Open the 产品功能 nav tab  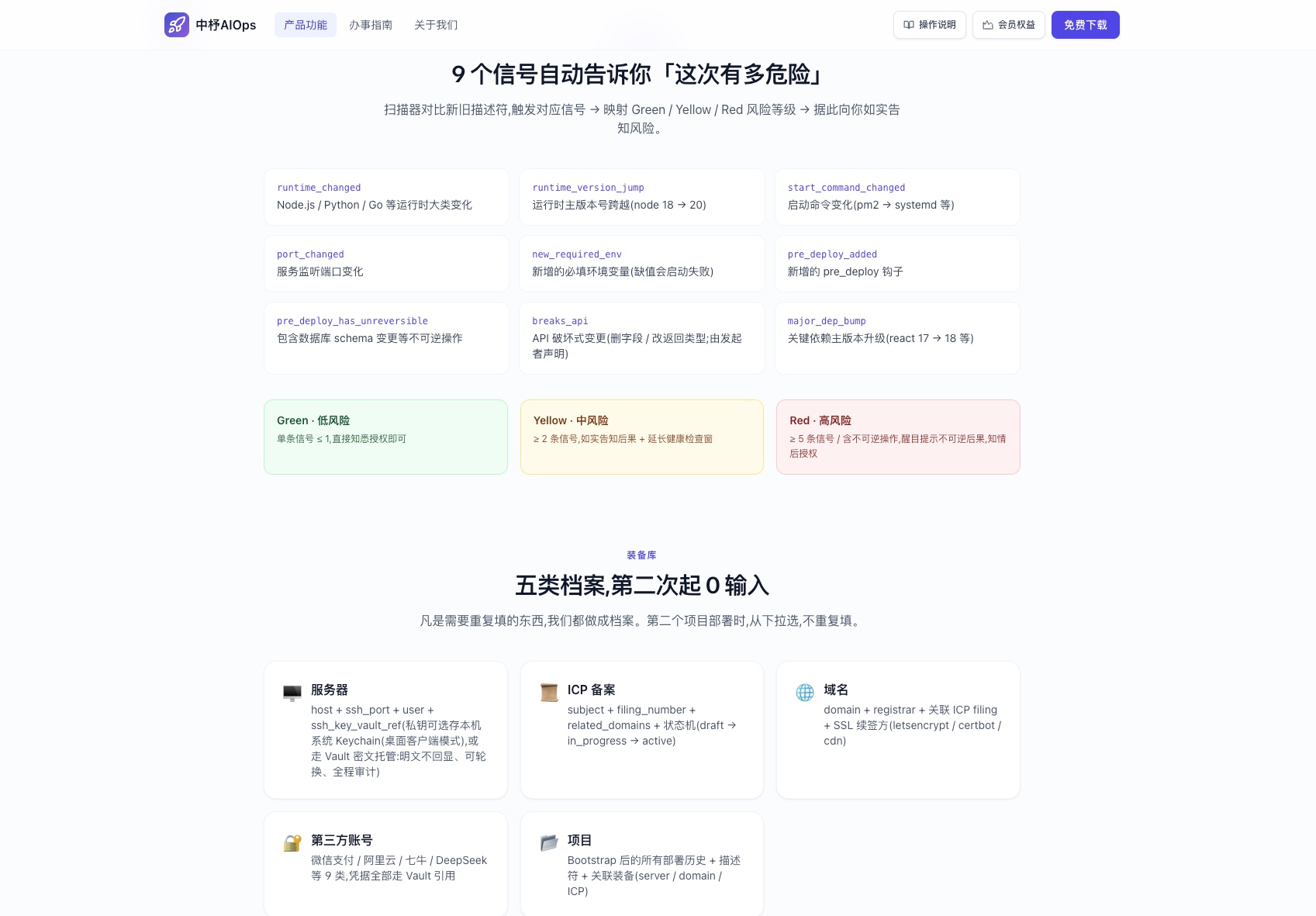point(306,25)
